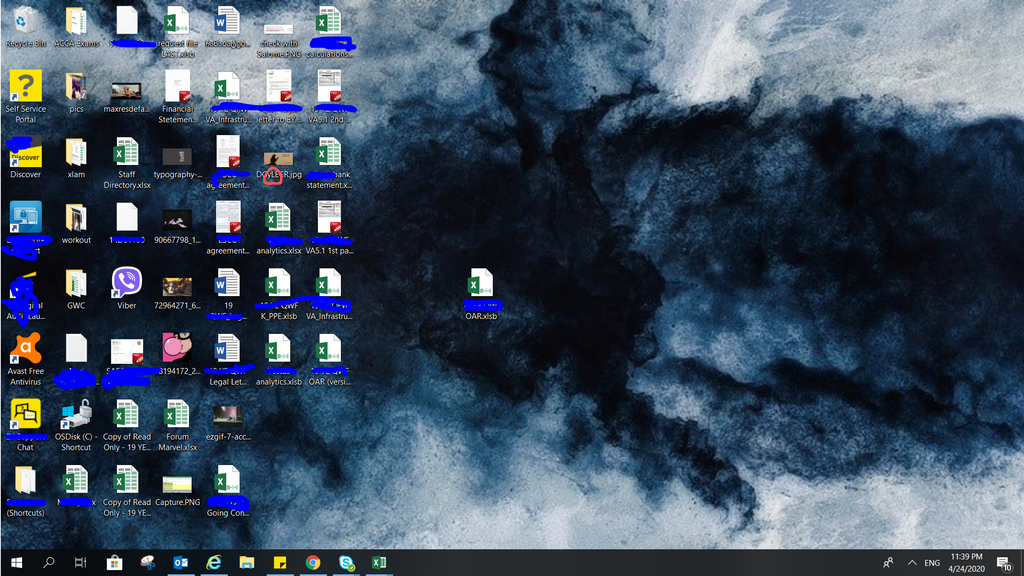This screenshot has height=576, width=1024.
Task: Open analytics.xlsx spreadsheet
Action: pos(278,228)
